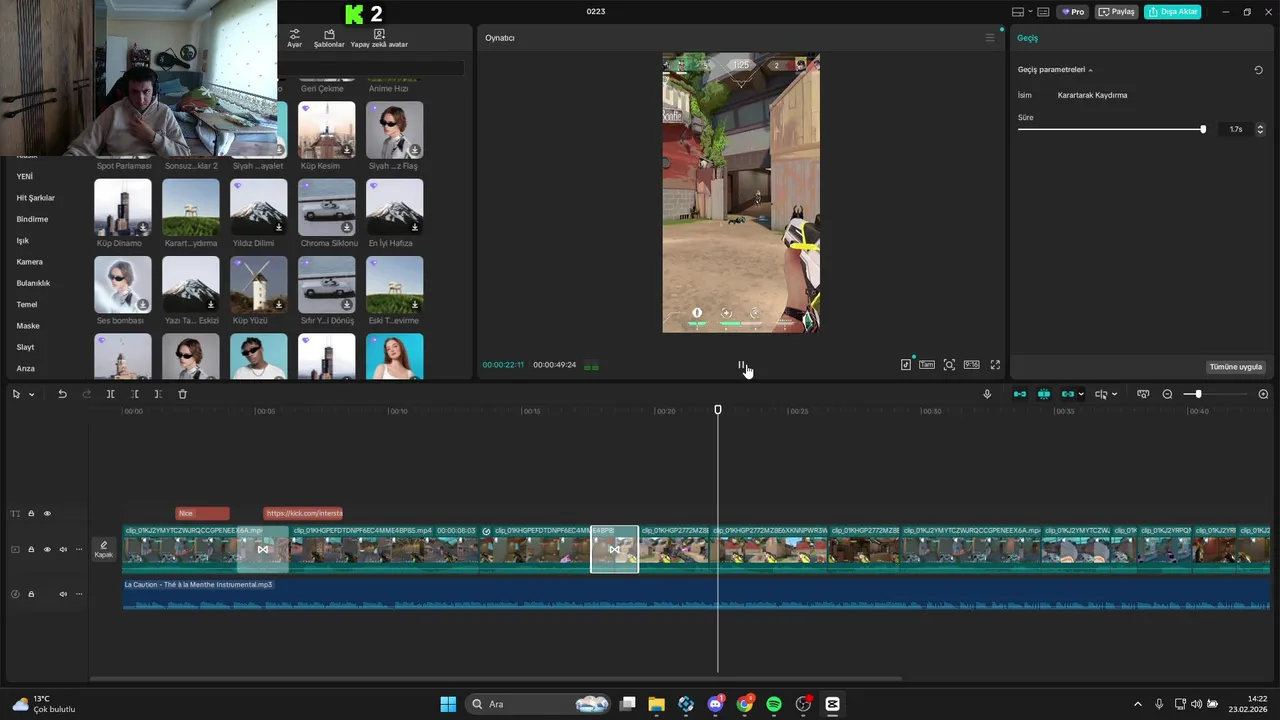The width and height of the screenshot is (1280, 720).
Task: Click the Tümüne uygula button
Action: (1236, 367)
